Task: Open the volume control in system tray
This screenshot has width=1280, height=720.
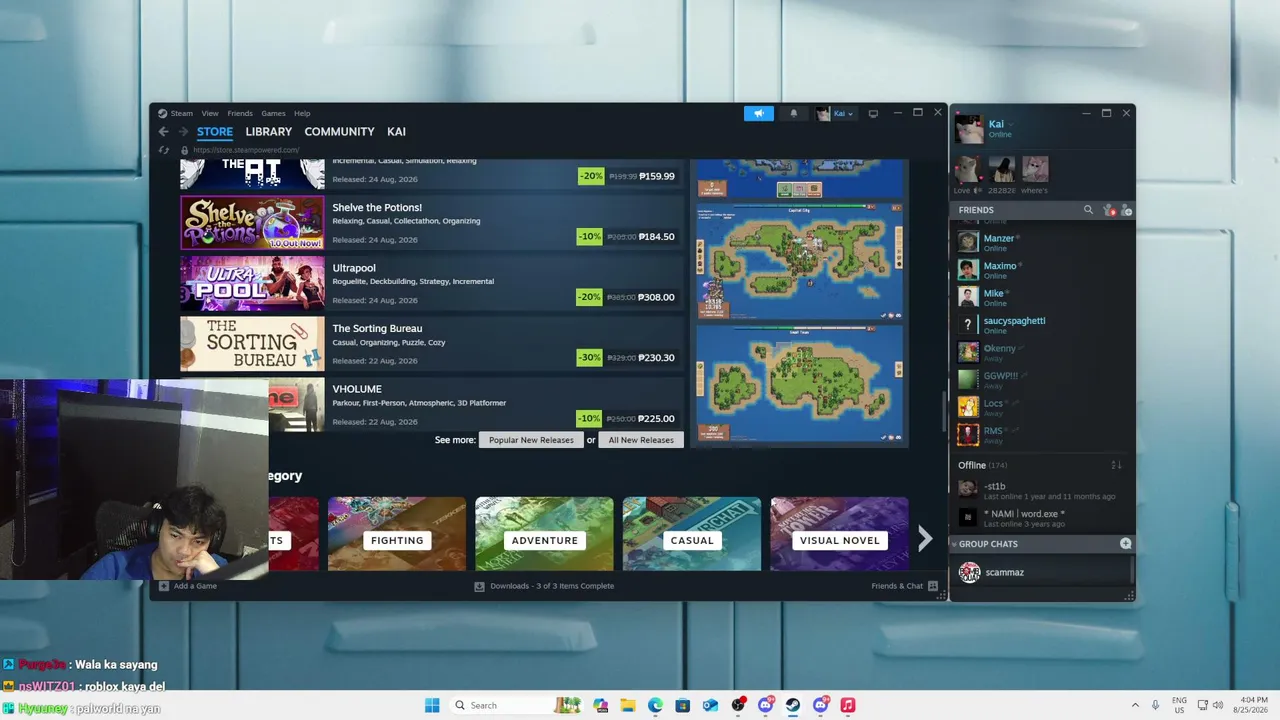Action: pos(1218,705)
